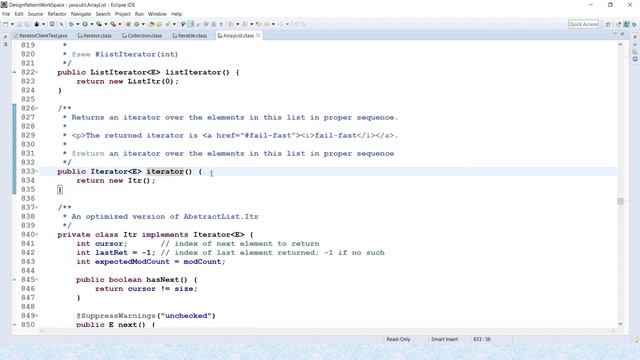Collapse the iterator method at line 833

(x=37, y=172)
